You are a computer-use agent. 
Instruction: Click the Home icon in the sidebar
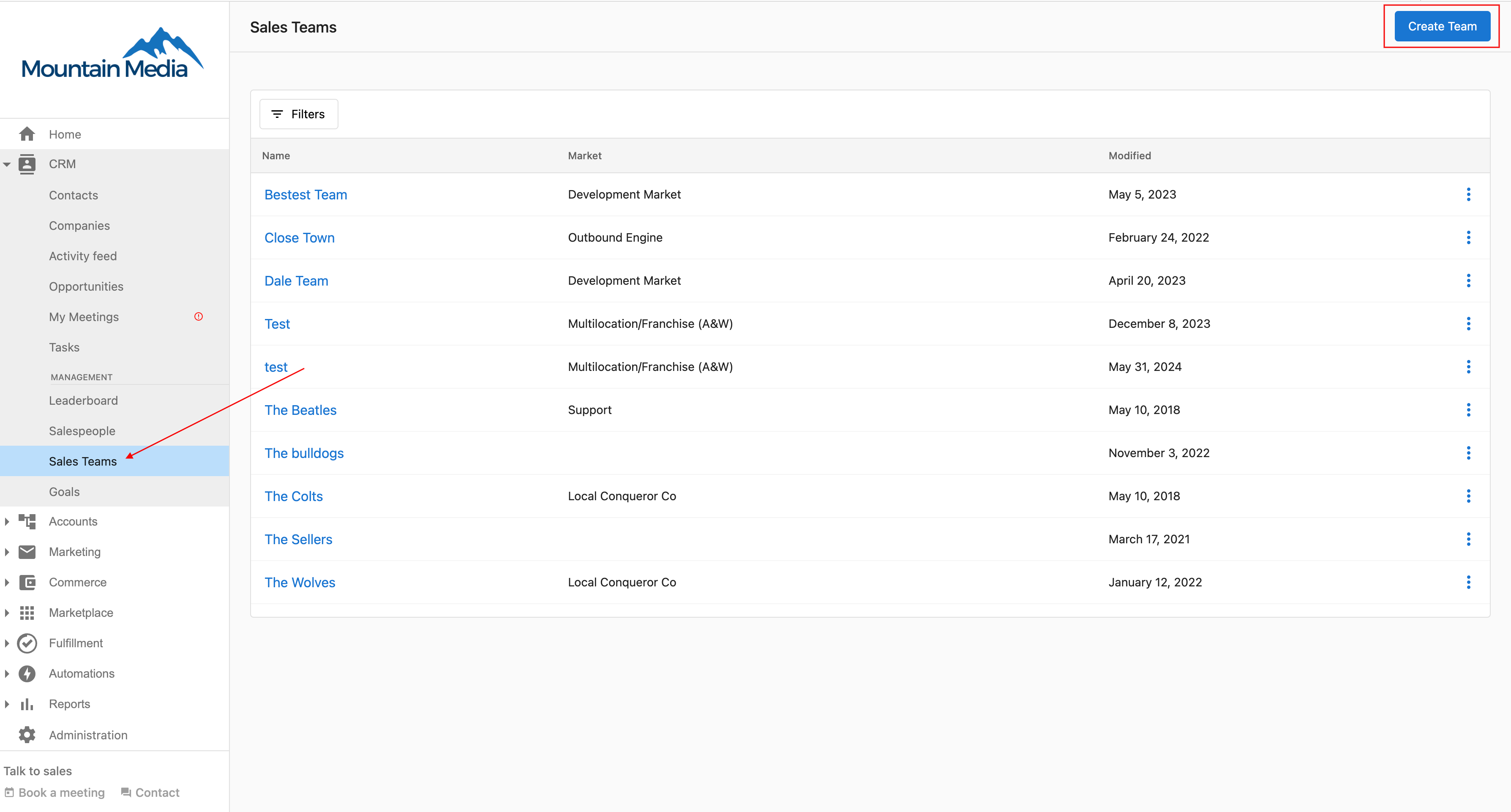point(27,134)
